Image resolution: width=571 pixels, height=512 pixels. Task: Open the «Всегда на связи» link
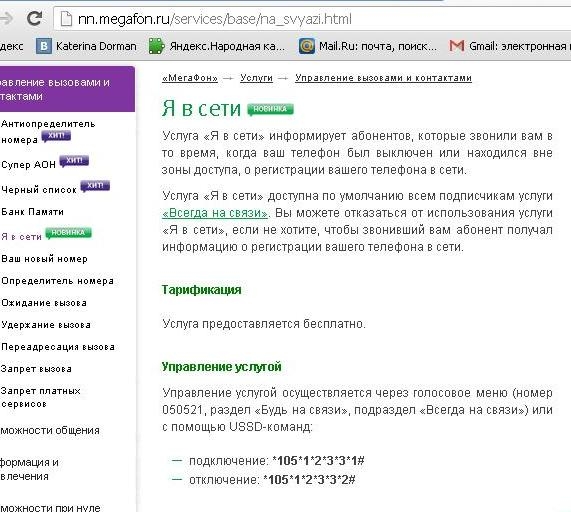[x=215, y=213]
